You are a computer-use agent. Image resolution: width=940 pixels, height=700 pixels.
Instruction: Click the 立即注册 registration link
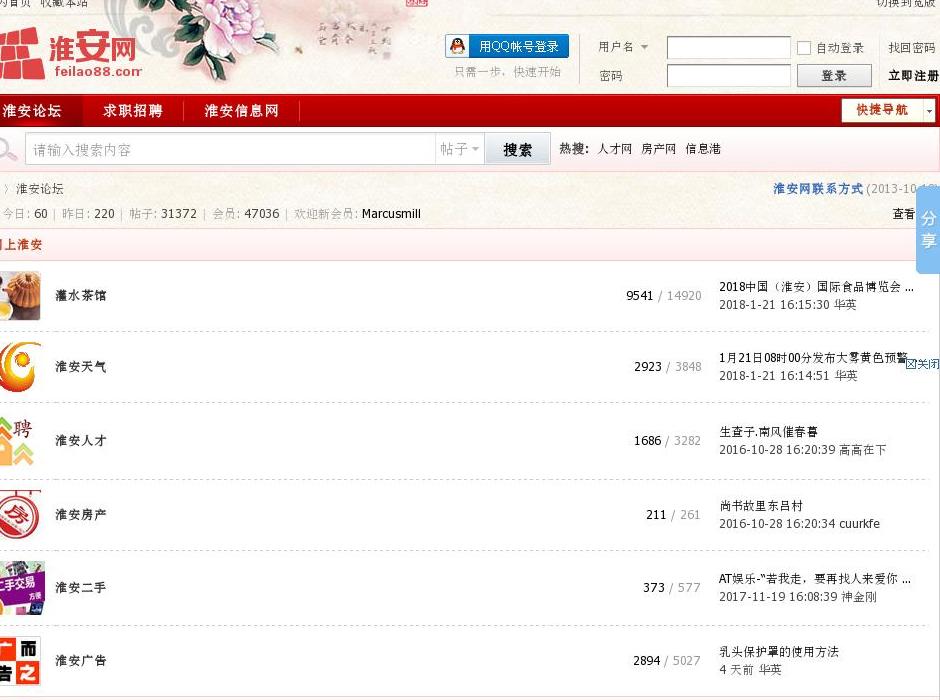click(913, 75)
